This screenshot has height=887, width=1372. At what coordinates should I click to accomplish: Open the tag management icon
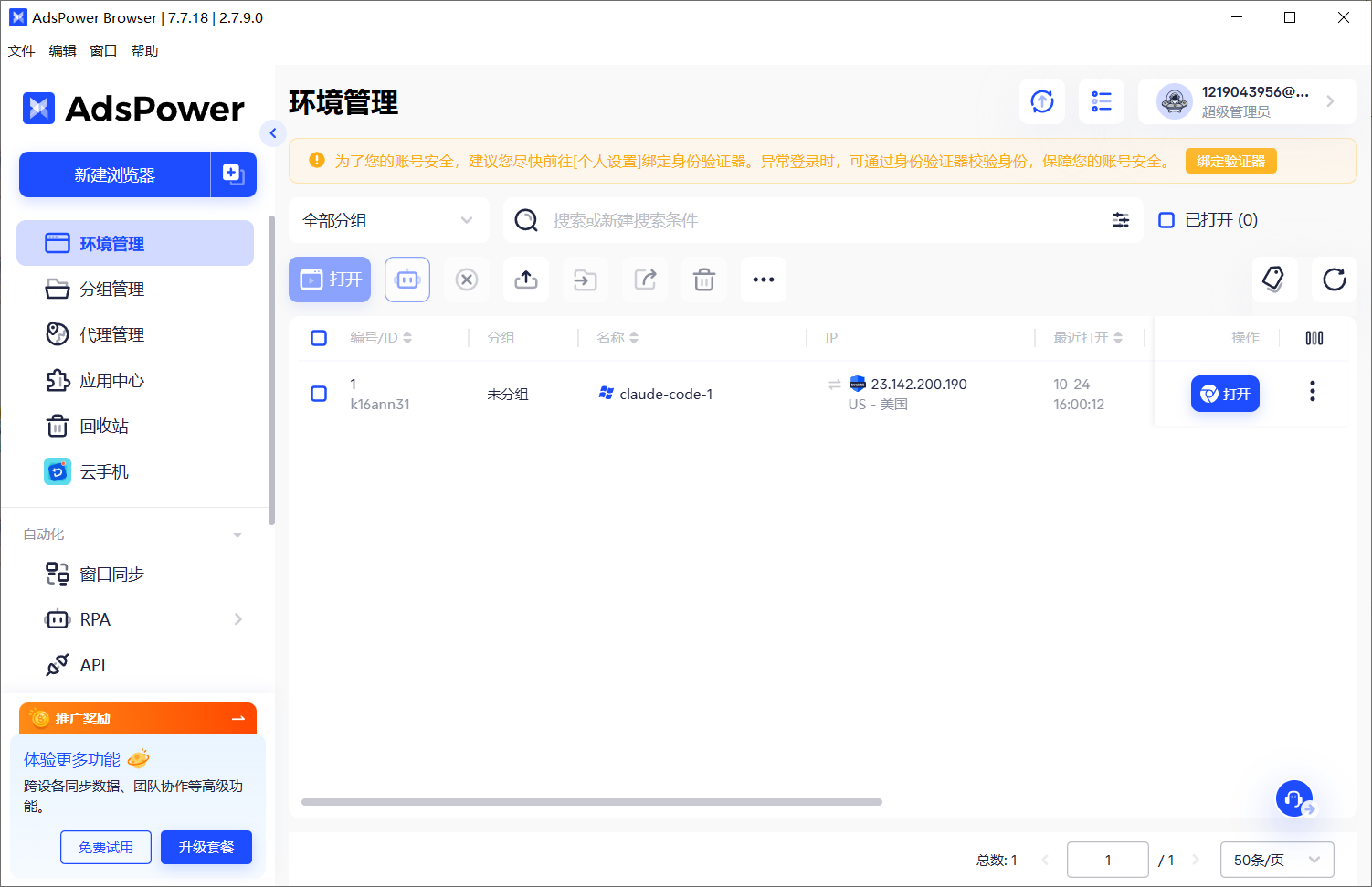click(x=1273, y=280)
